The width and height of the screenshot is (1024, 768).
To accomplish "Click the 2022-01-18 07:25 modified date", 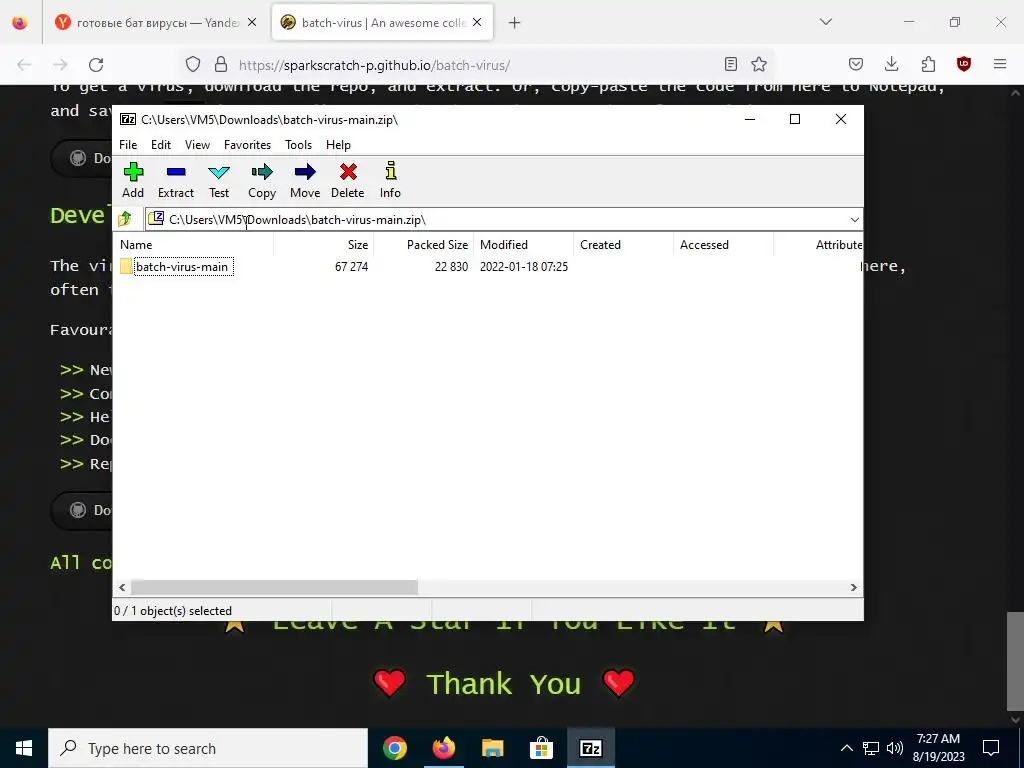I will click(524, 266).
